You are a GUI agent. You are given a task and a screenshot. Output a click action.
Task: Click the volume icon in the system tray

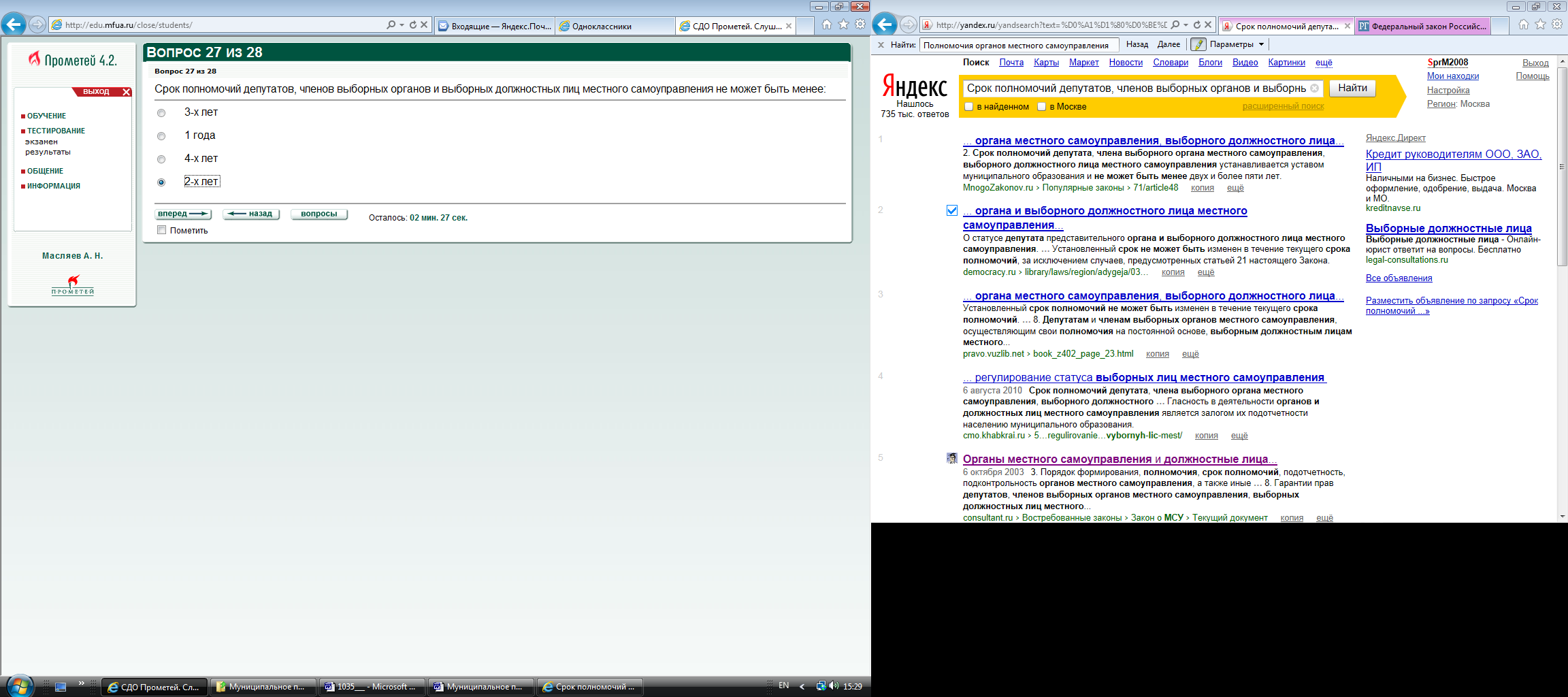click(x=834, y=686)
